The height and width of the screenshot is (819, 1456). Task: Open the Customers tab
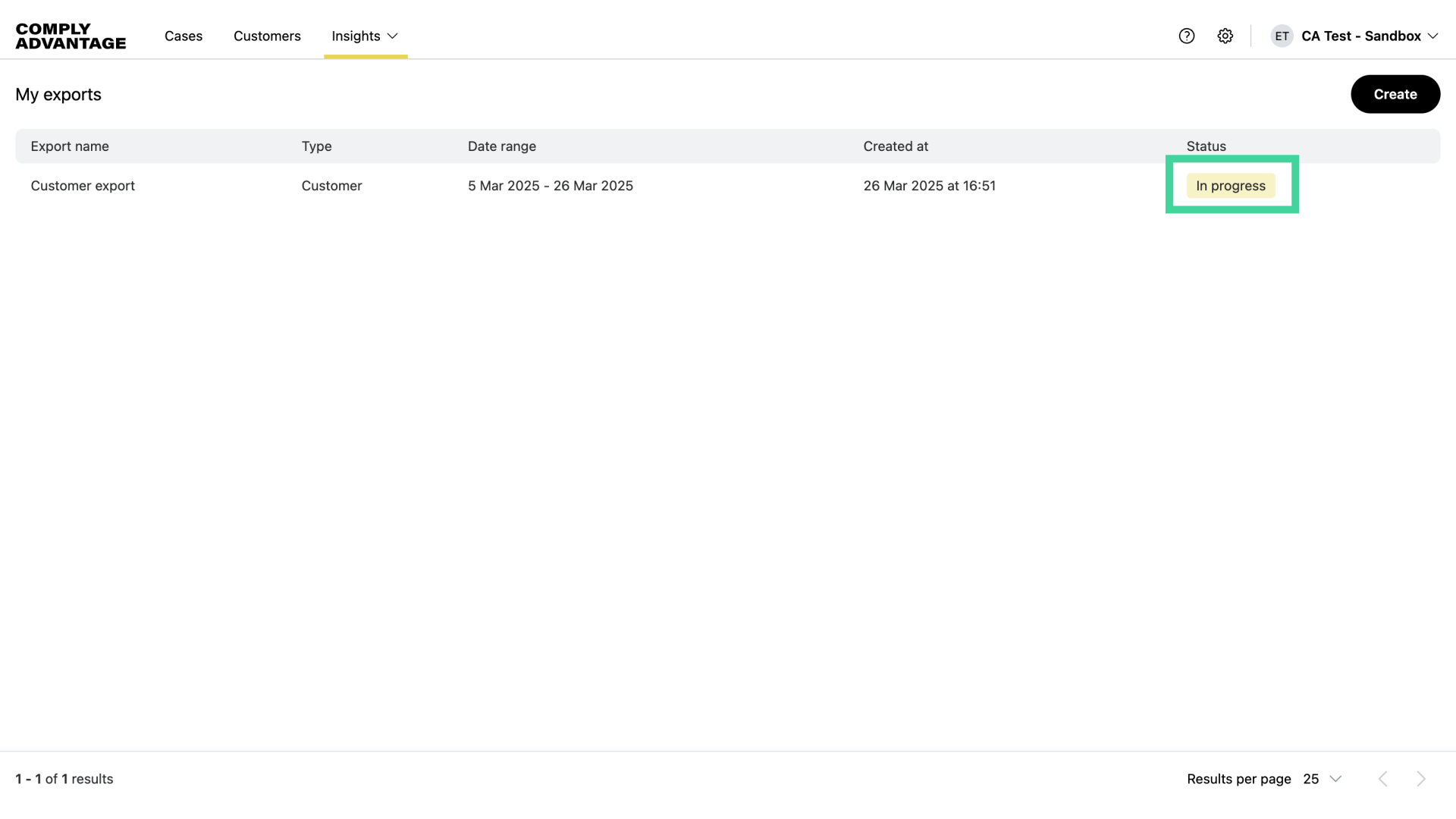pyautogui.click(x=267, y=36)
